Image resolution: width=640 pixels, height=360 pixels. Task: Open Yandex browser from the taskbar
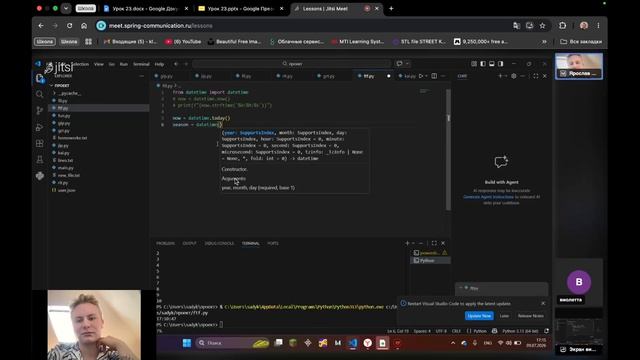pyautogui.click(x=367, y=343)
